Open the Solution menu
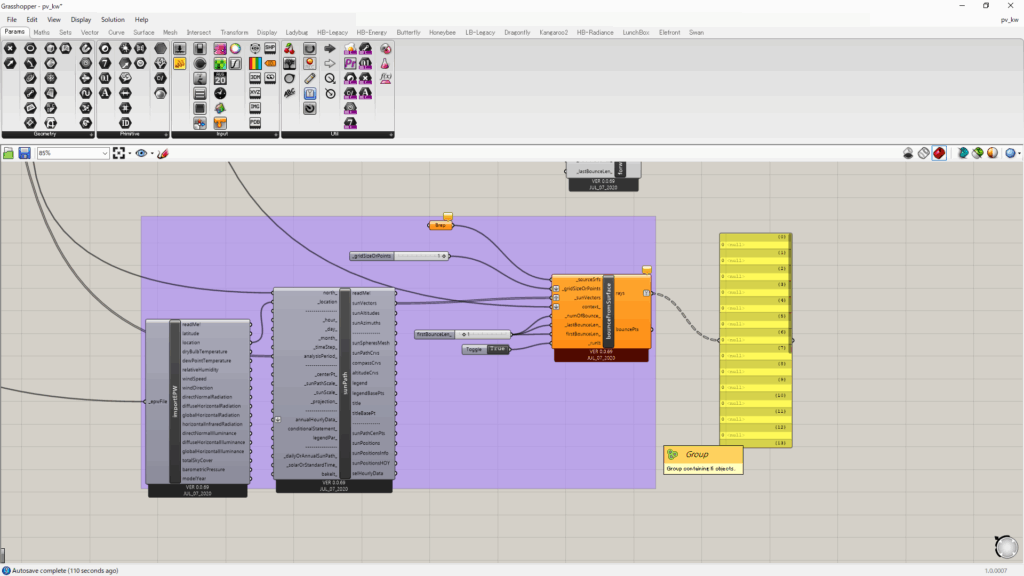This screenshot has width=1024, height=576. pos(112,19)
